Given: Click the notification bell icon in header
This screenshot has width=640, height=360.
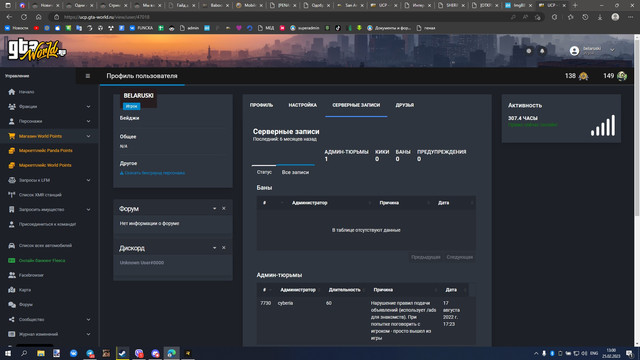Looking at the screenshot, I should [542, 51].
